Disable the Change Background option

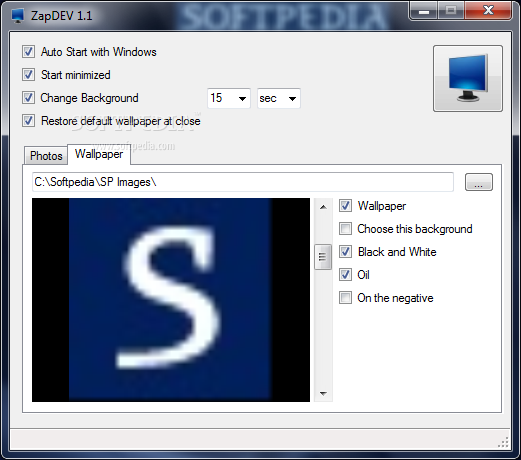tap(28, 98)
